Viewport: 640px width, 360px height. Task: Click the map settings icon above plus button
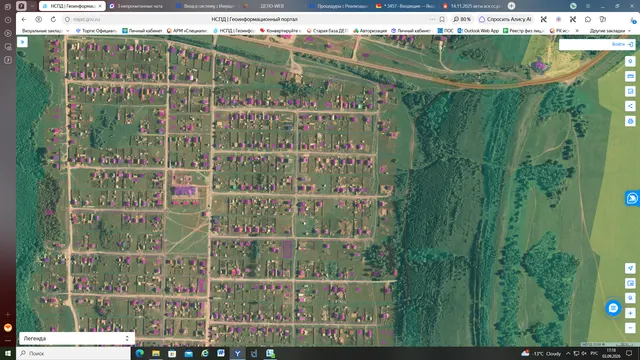(x=630, y=298)
